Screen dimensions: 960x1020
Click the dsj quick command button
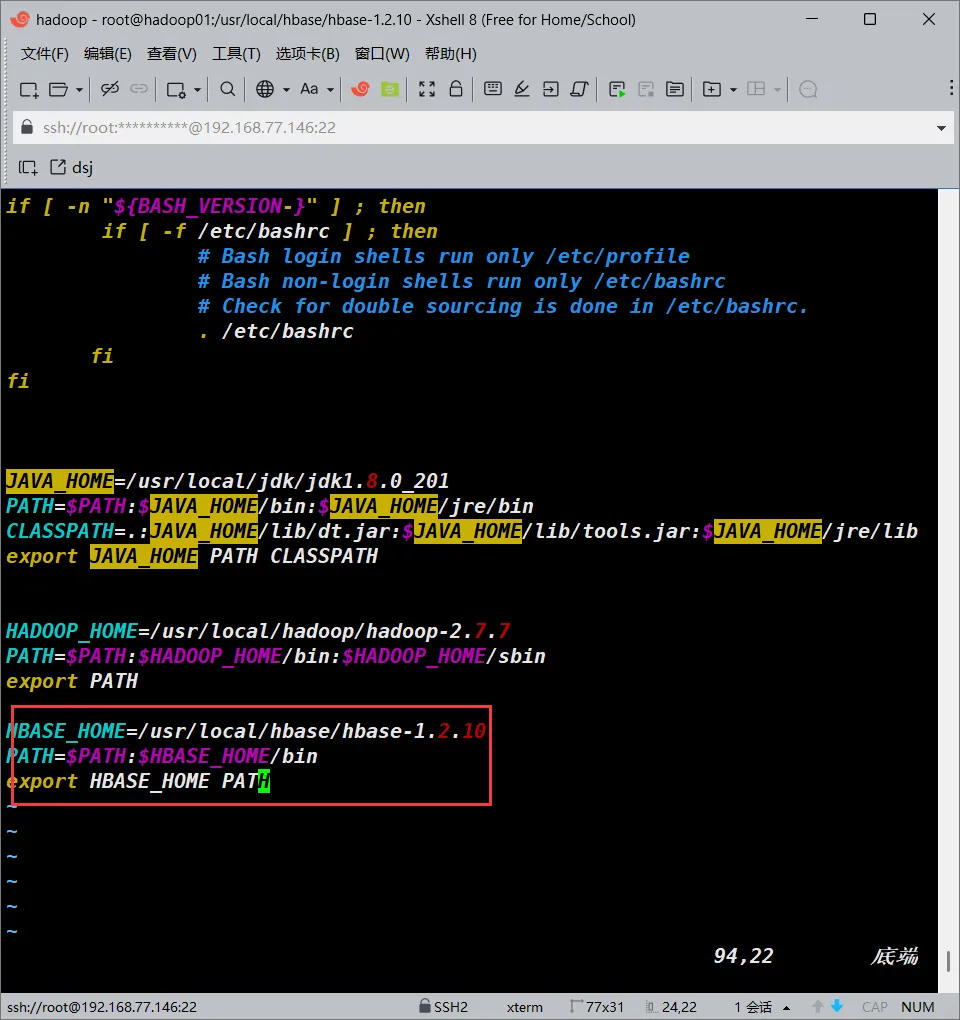click(x=72, y=168)
